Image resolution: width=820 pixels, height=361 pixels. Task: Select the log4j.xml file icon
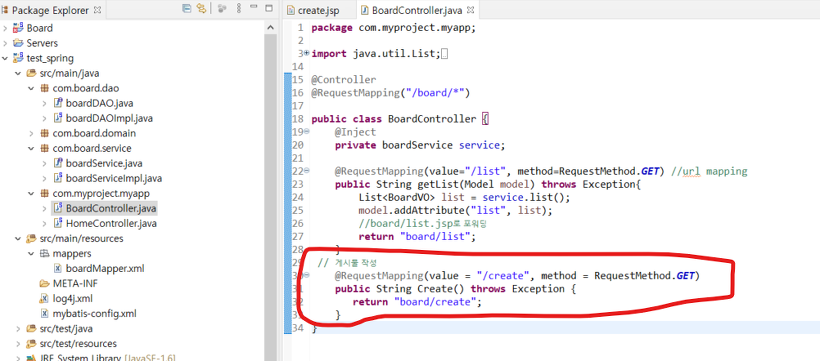pos(44,299)
